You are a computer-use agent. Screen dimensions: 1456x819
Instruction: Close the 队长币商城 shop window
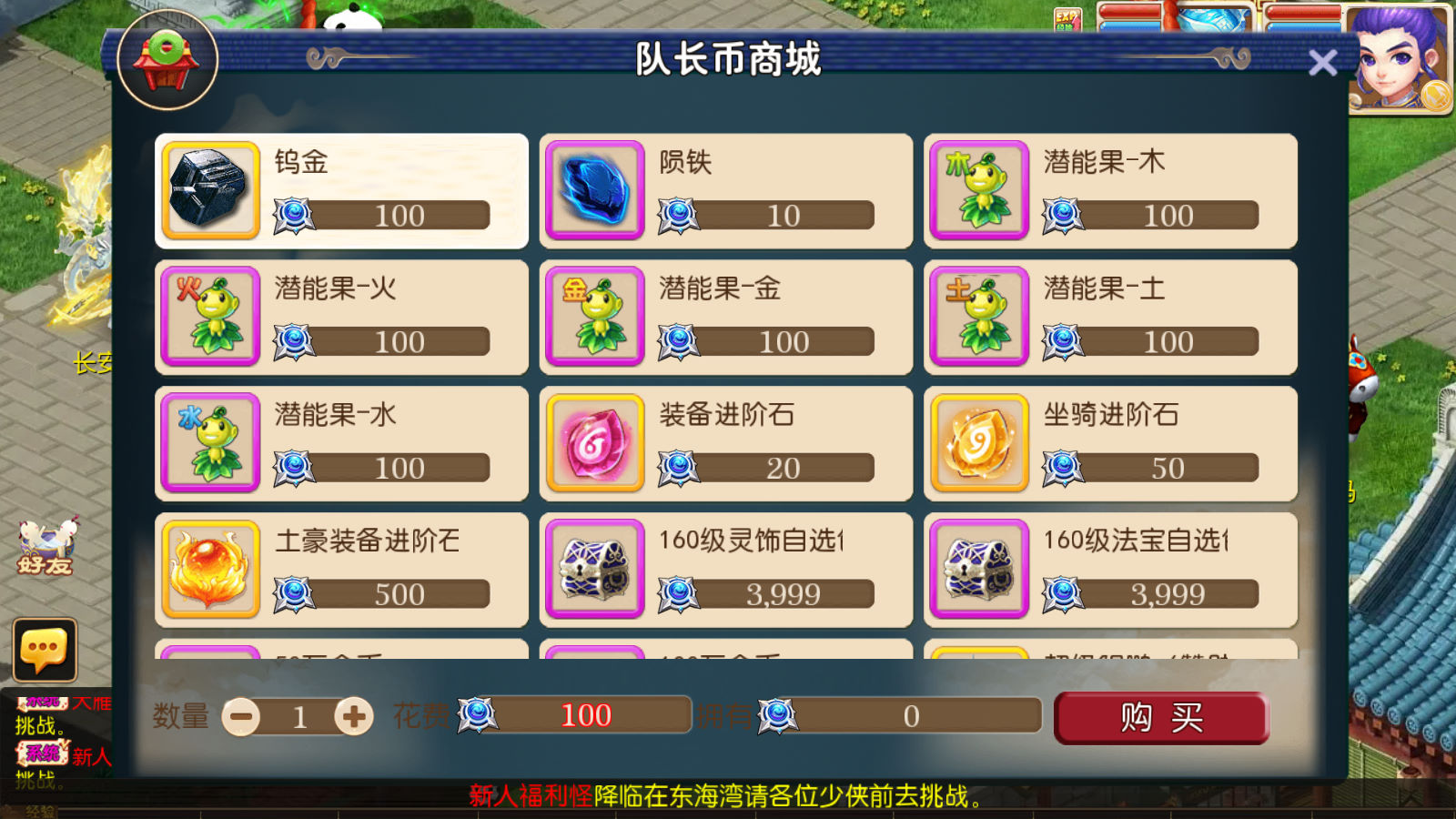tap(1322, 63)
